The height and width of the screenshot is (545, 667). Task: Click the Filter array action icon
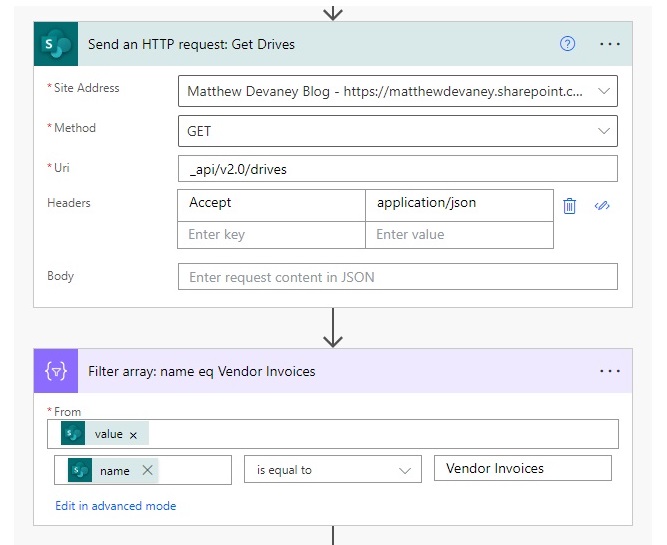pyautogui.click(x=56, y=371)
